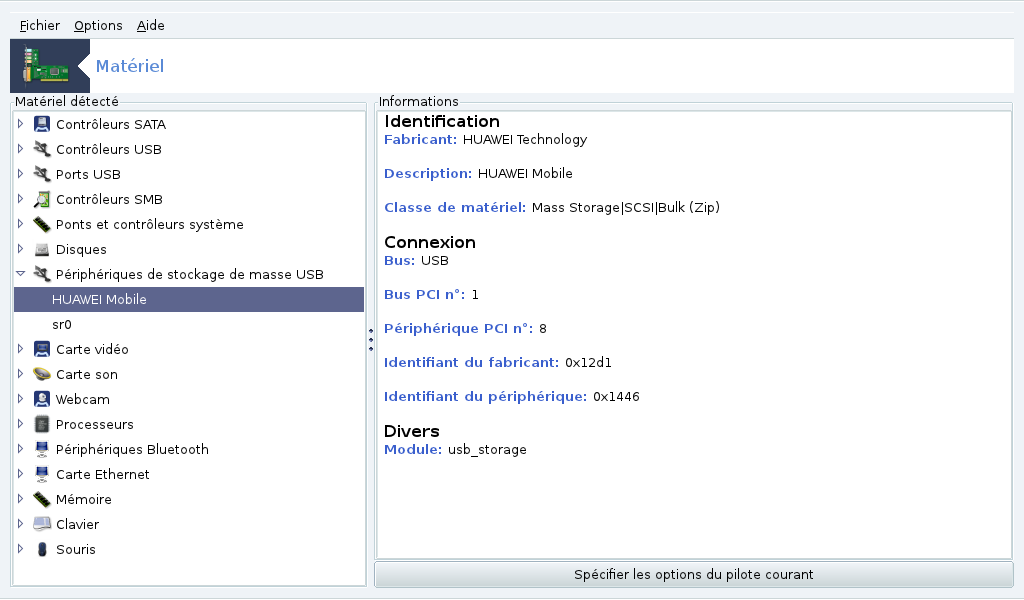Expand the Processeurs branch
Viewport: 1024px width, 600px height.
20,424
